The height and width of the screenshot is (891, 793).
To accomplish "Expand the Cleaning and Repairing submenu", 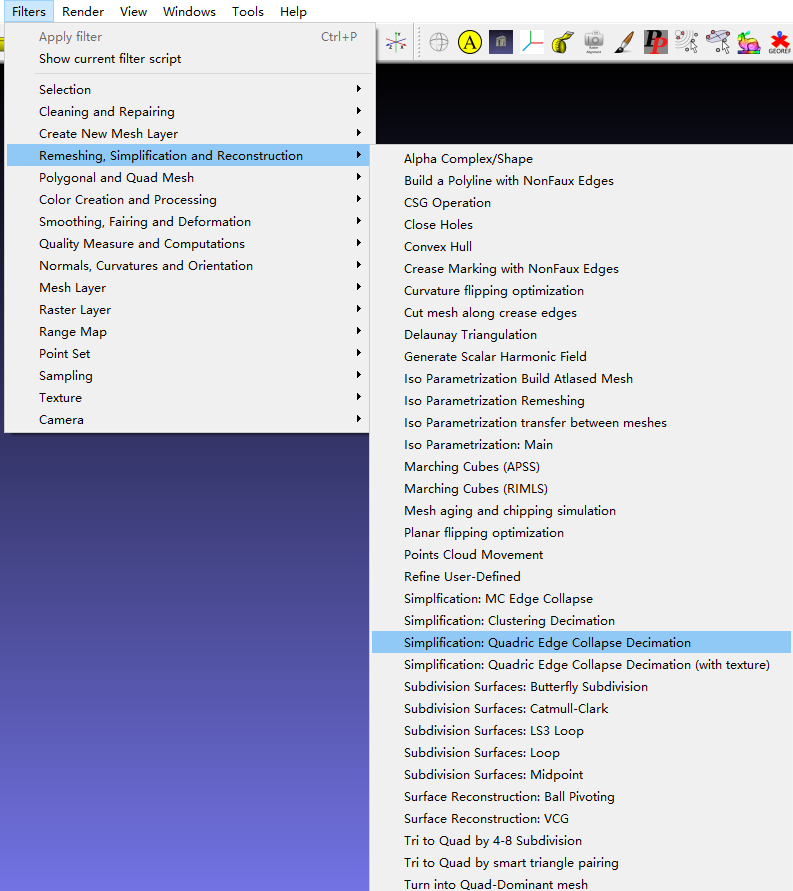I will click(187, 111).
